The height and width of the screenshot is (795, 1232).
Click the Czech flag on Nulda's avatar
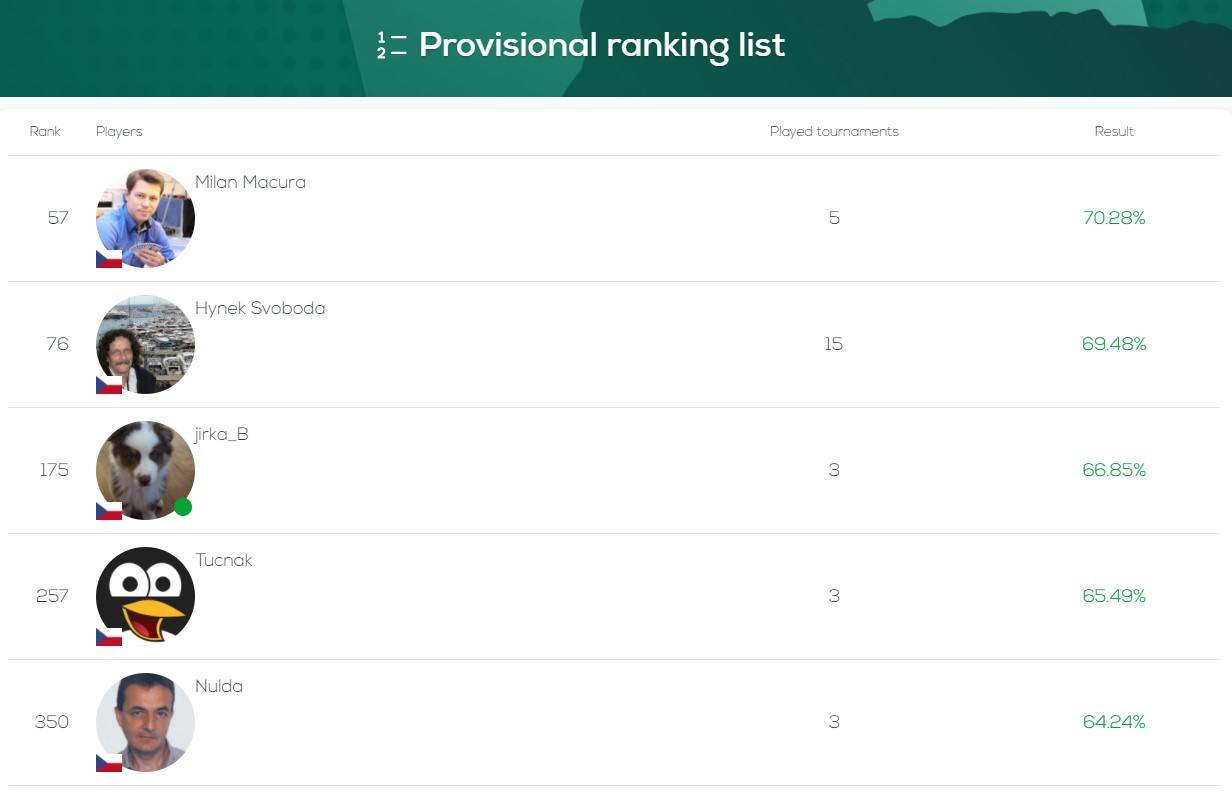[109, 763]
